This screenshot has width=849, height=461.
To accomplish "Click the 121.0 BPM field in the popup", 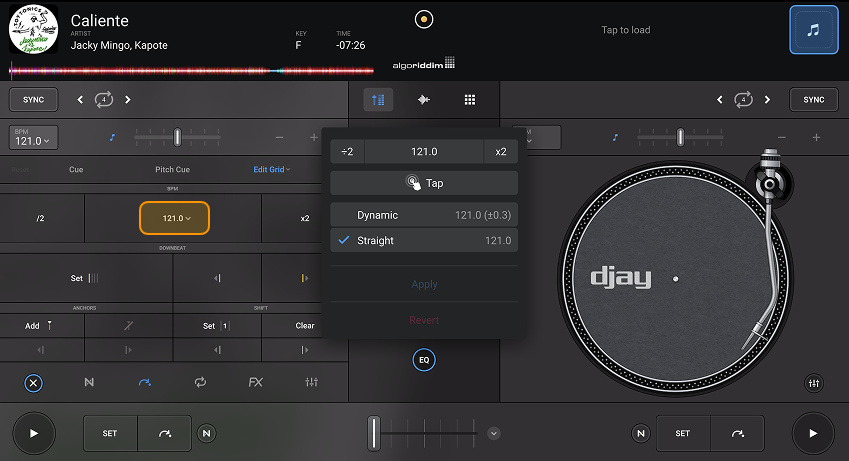I will (x=424, y=152).
